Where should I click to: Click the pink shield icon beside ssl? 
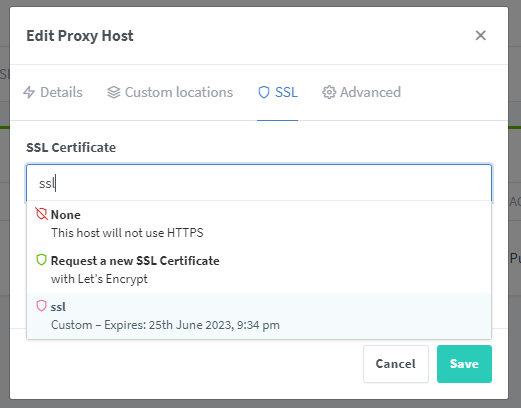pyautogui.click(x=41, y=306)
